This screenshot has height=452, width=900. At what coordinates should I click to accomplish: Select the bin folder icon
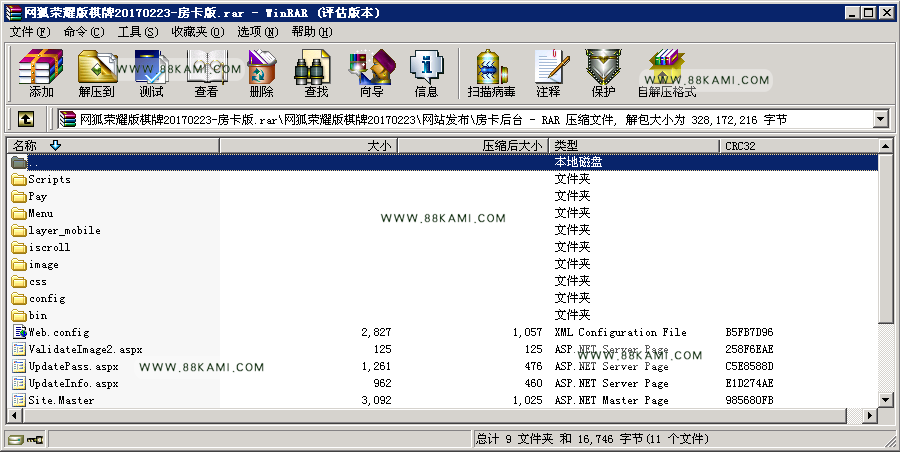click(19, 315)
